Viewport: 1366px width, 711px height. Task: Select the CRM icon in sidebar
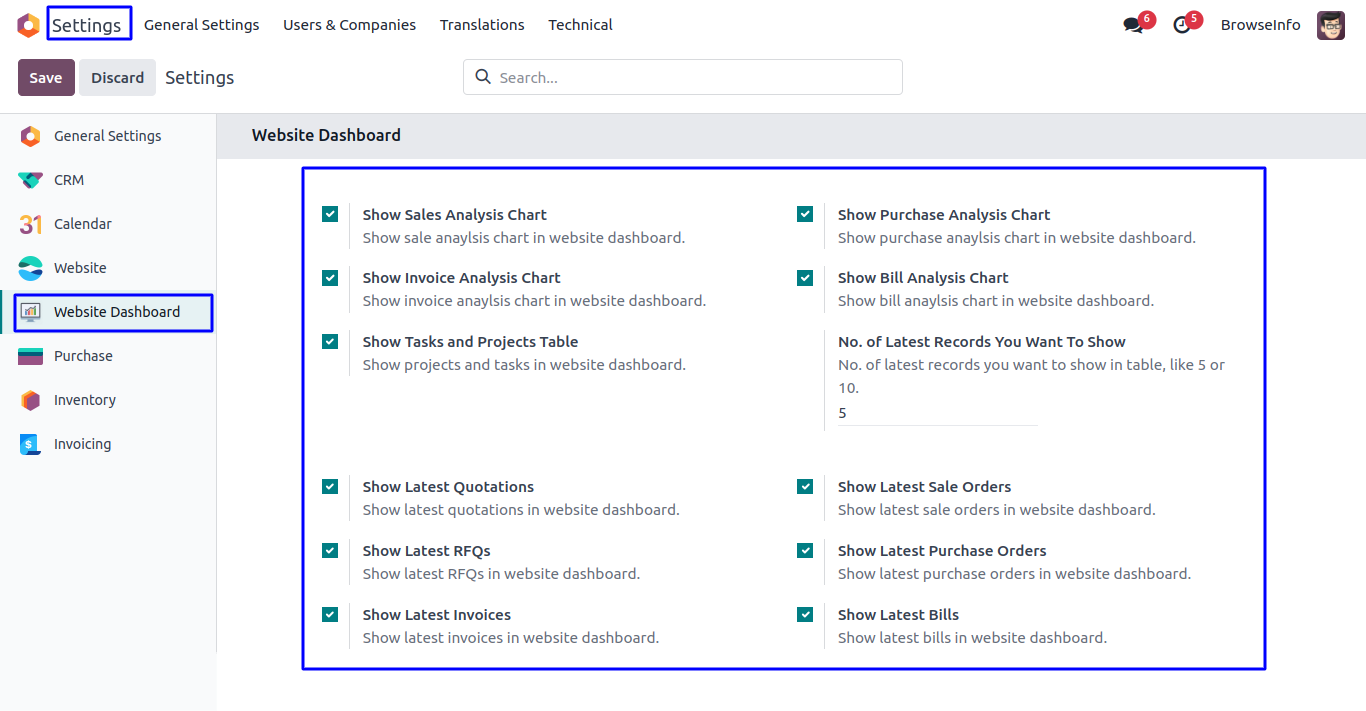(x=30, y=180)
